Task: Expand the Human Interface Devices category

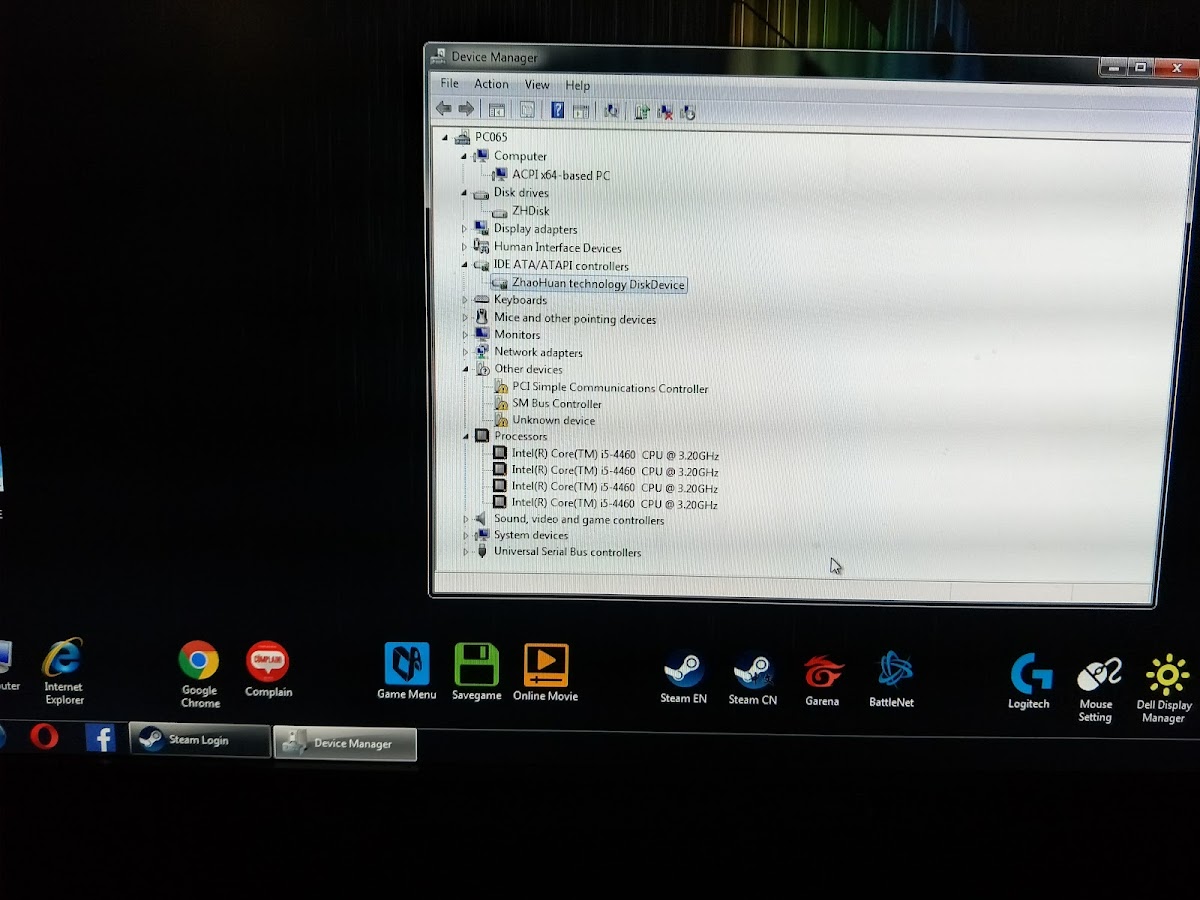Action: [x=464, y=247]
